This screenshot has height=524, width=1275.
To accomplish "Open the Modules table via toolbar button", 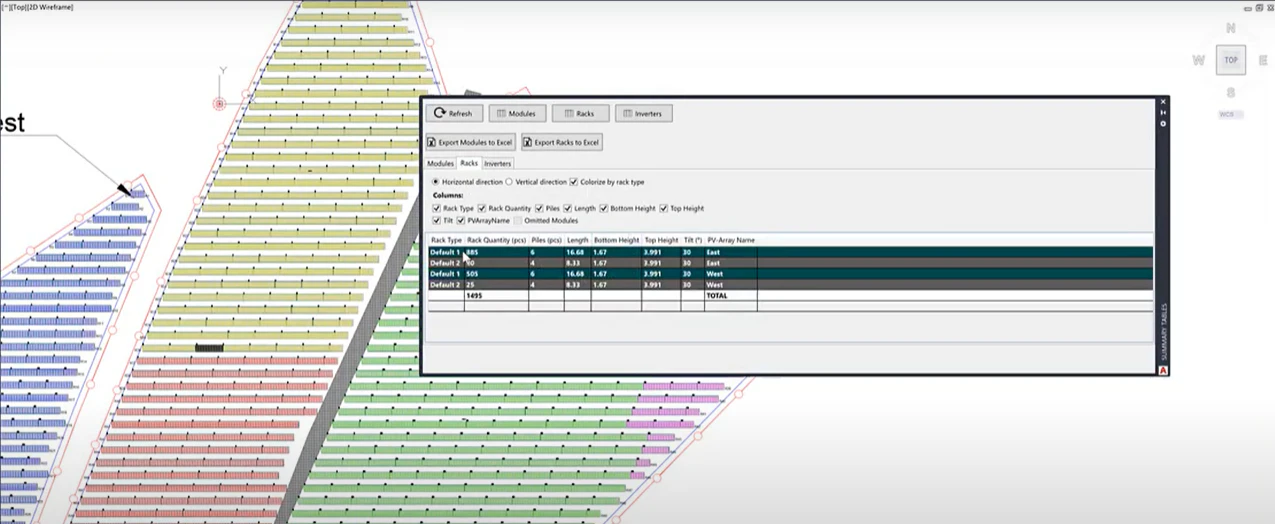I will (x=517, y=113).
